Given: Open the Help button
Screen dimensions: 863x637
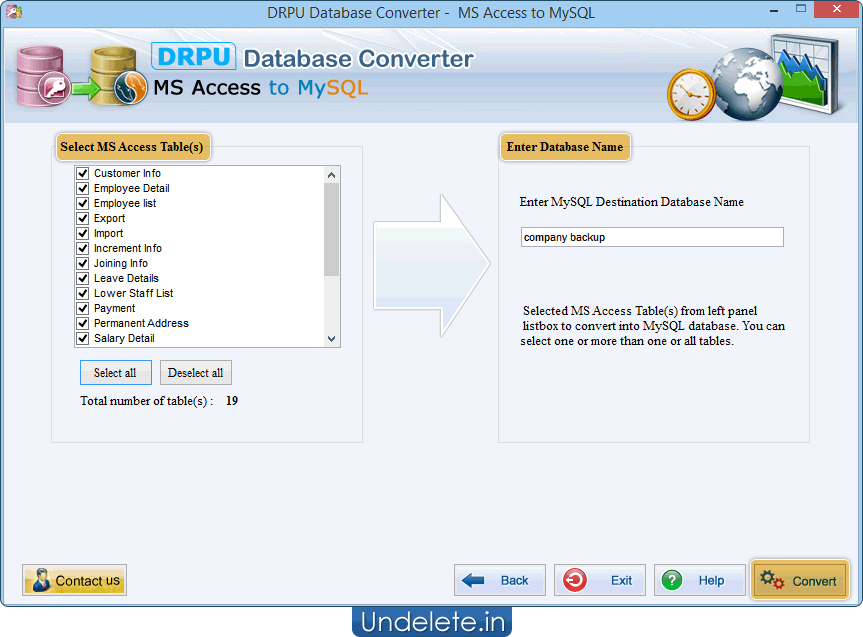Looking at the screenshot, I should click(x=700, y=580).
